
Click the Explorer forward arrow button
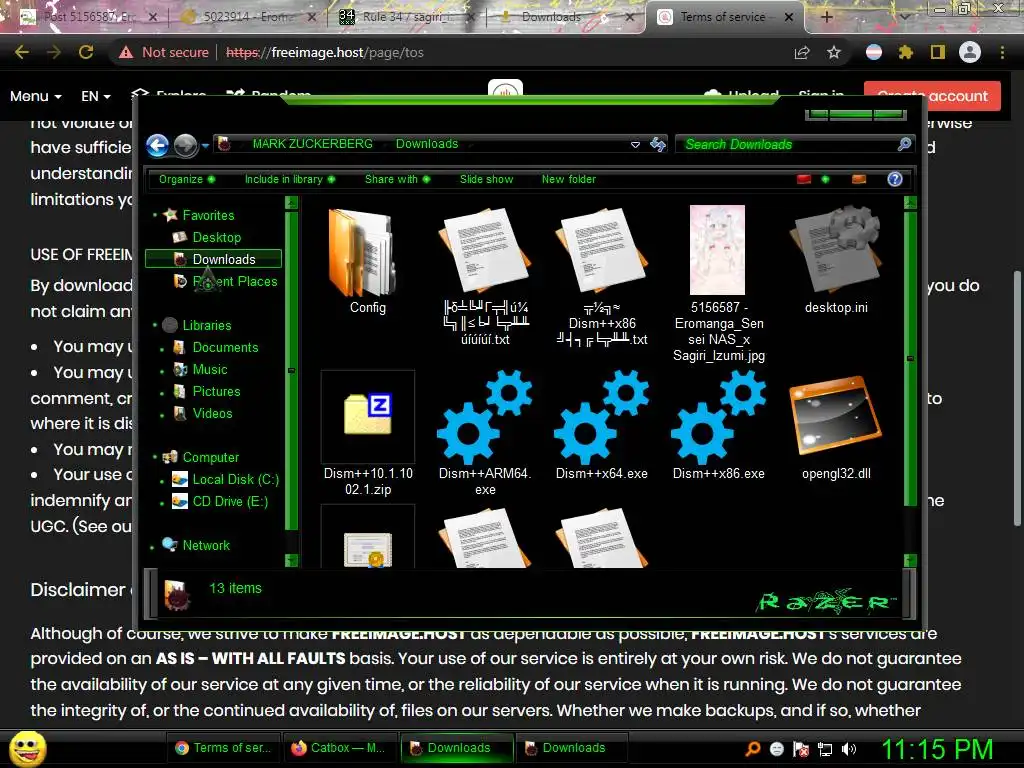point(185,145)
